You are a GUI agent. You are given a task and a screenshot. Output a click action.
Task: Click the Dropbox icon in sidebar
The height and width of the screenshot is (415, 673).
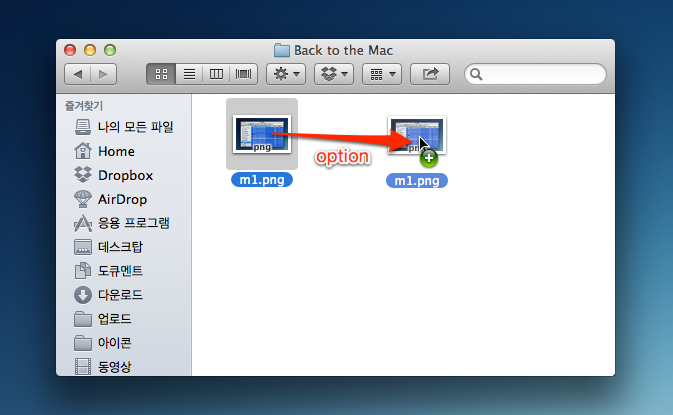coord(83,175)
